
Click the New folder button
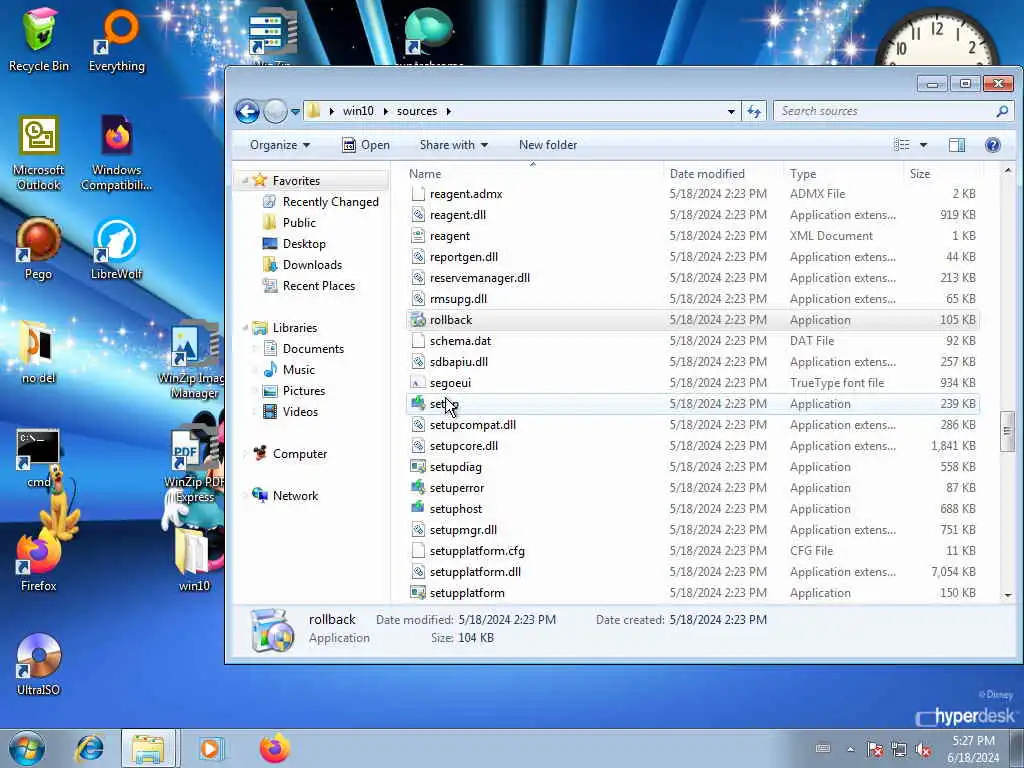pos(548,145)
